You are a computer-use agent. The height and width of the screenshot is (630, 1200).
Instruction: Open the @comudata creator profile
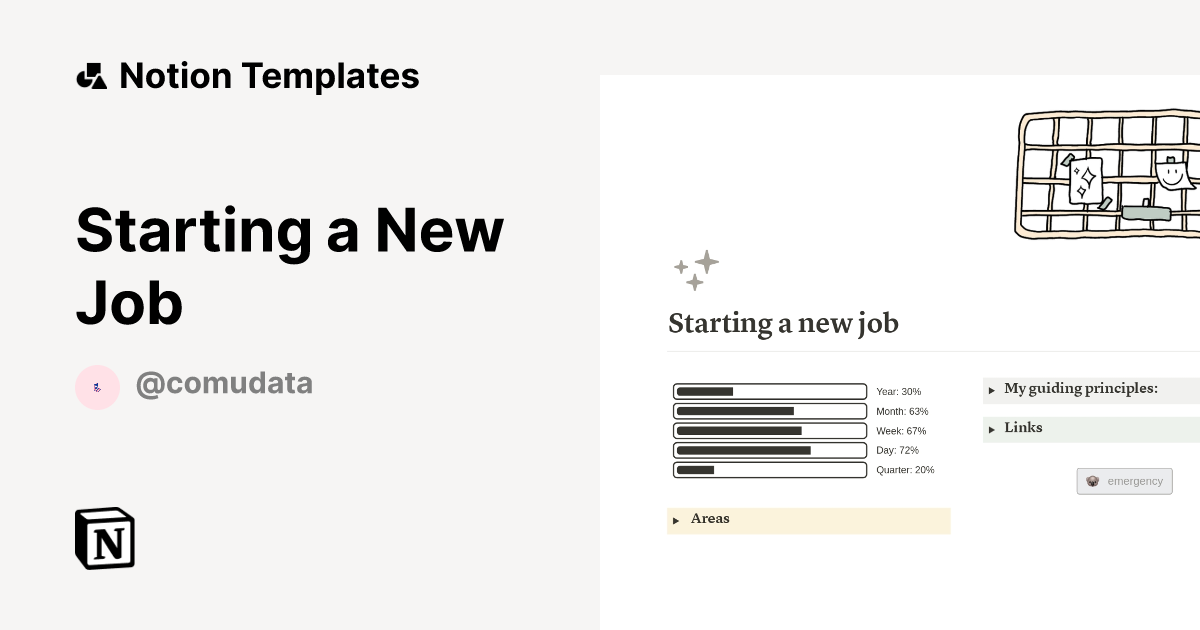click(224, 383)
